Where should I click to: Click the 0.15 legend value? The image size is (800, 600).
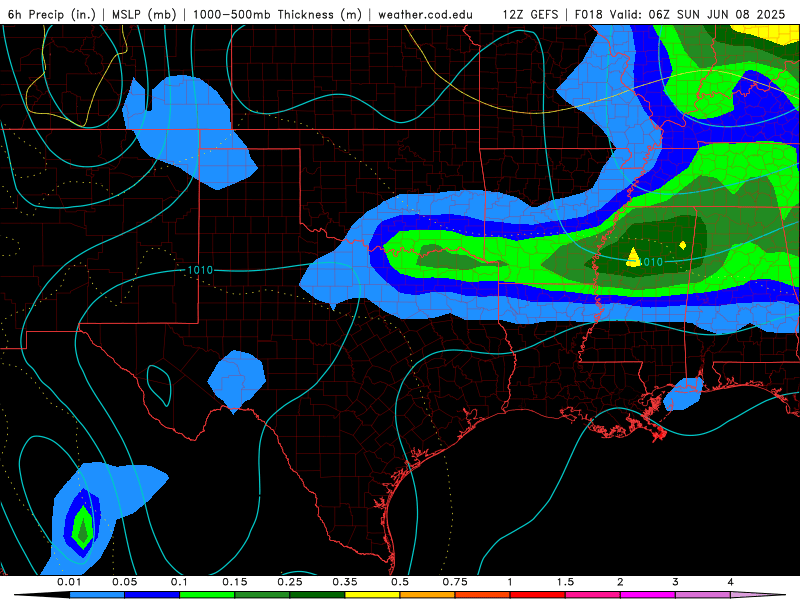coord(235,582)
